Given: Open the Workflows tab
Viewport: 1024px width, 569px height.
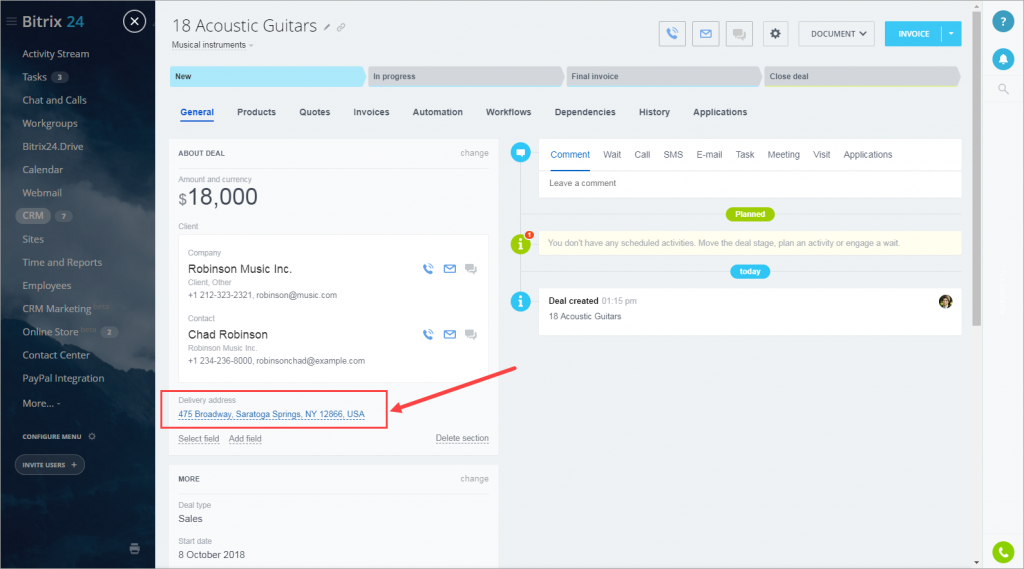Looking at the screenshot, I should [x=508, y=112].
